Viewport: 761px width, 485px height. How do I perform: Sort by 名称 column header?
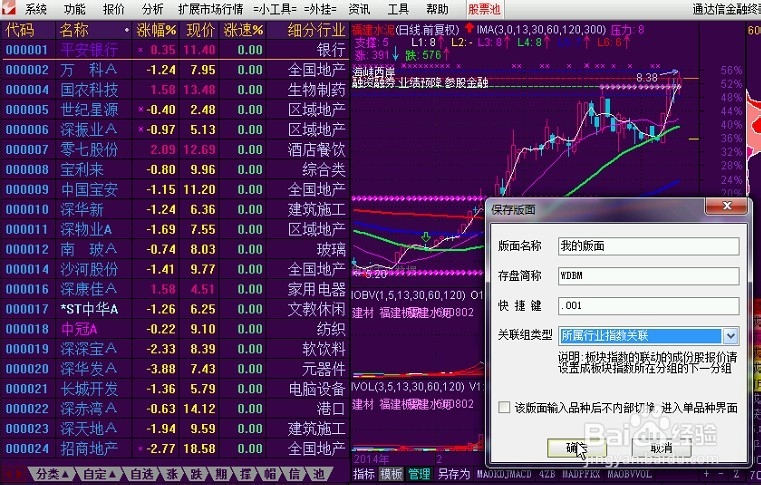point(74,30)
